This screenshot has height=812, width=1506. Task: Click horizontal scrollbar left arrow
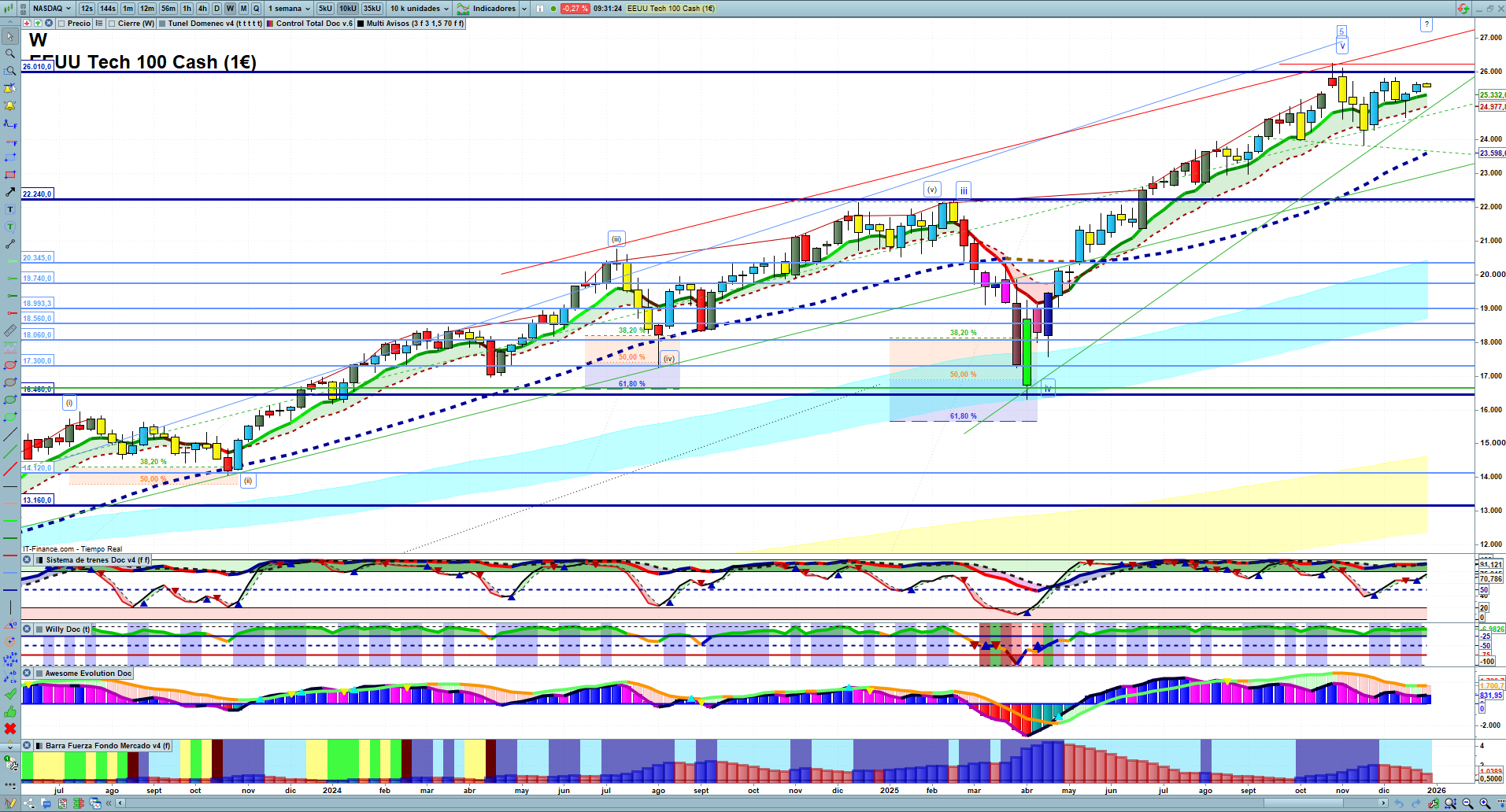pyautogui.click(x=120, y=803)
